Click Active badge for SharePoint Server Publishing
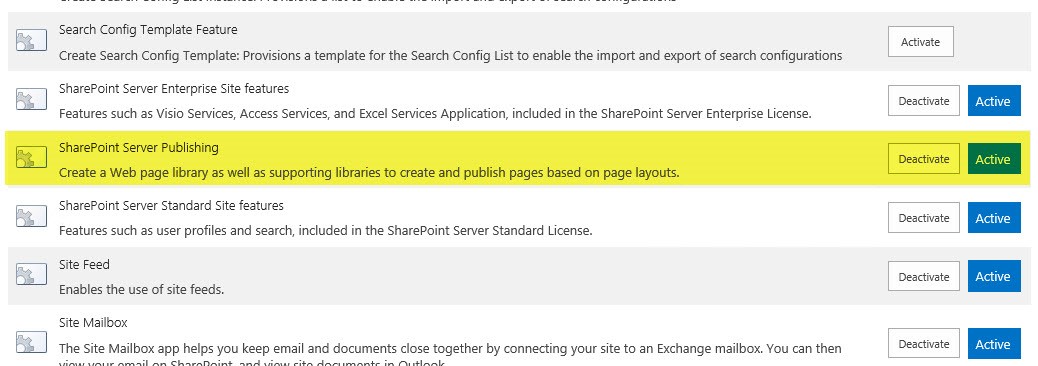 (994, 159)
